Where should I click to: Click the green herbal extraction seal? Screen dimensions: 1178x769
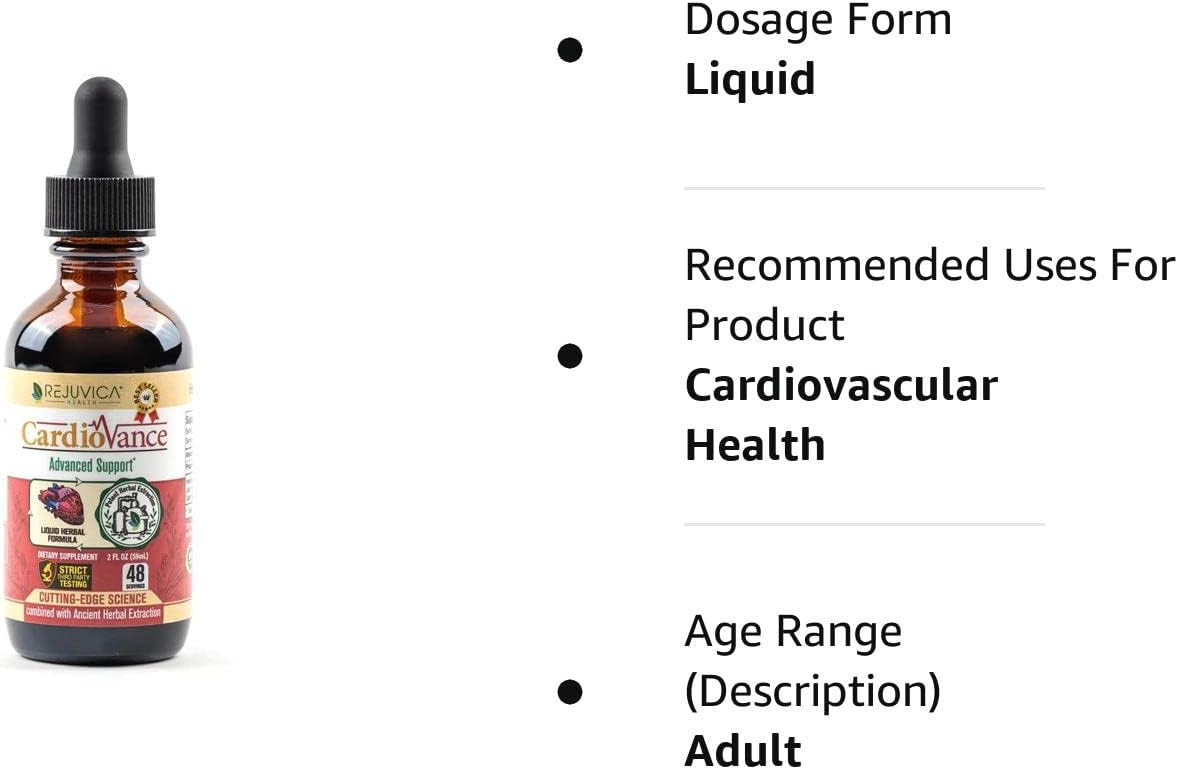pos(129,514)
